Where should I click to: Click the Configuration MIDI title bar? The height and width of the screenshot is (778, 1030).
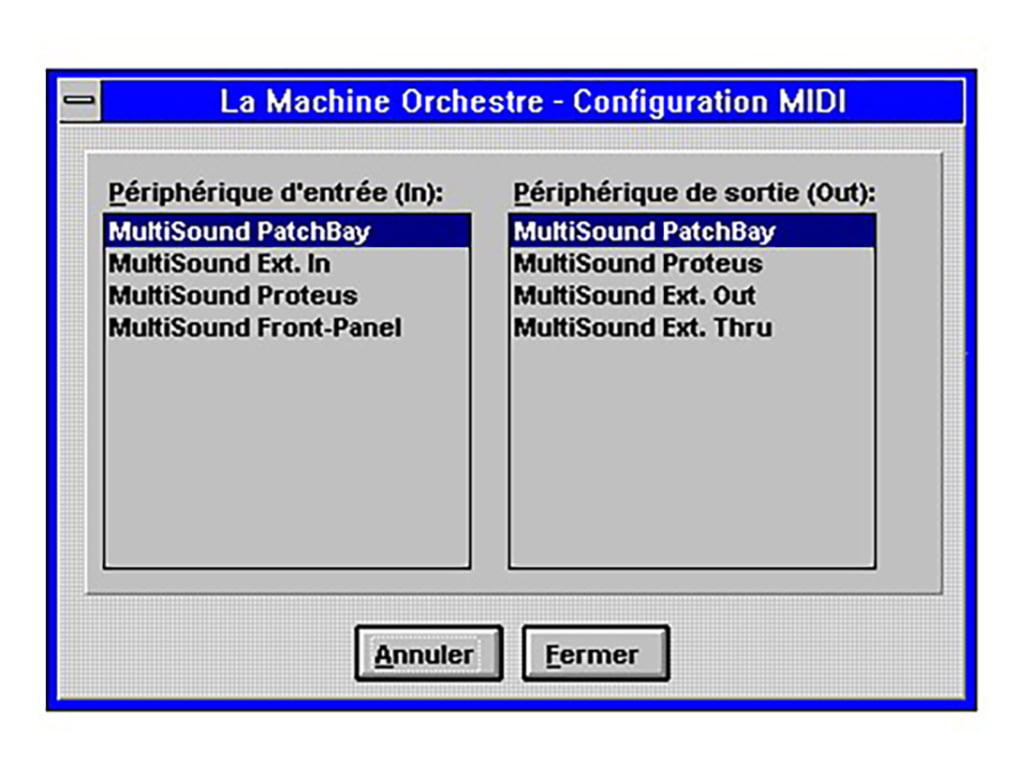point(533,101)
